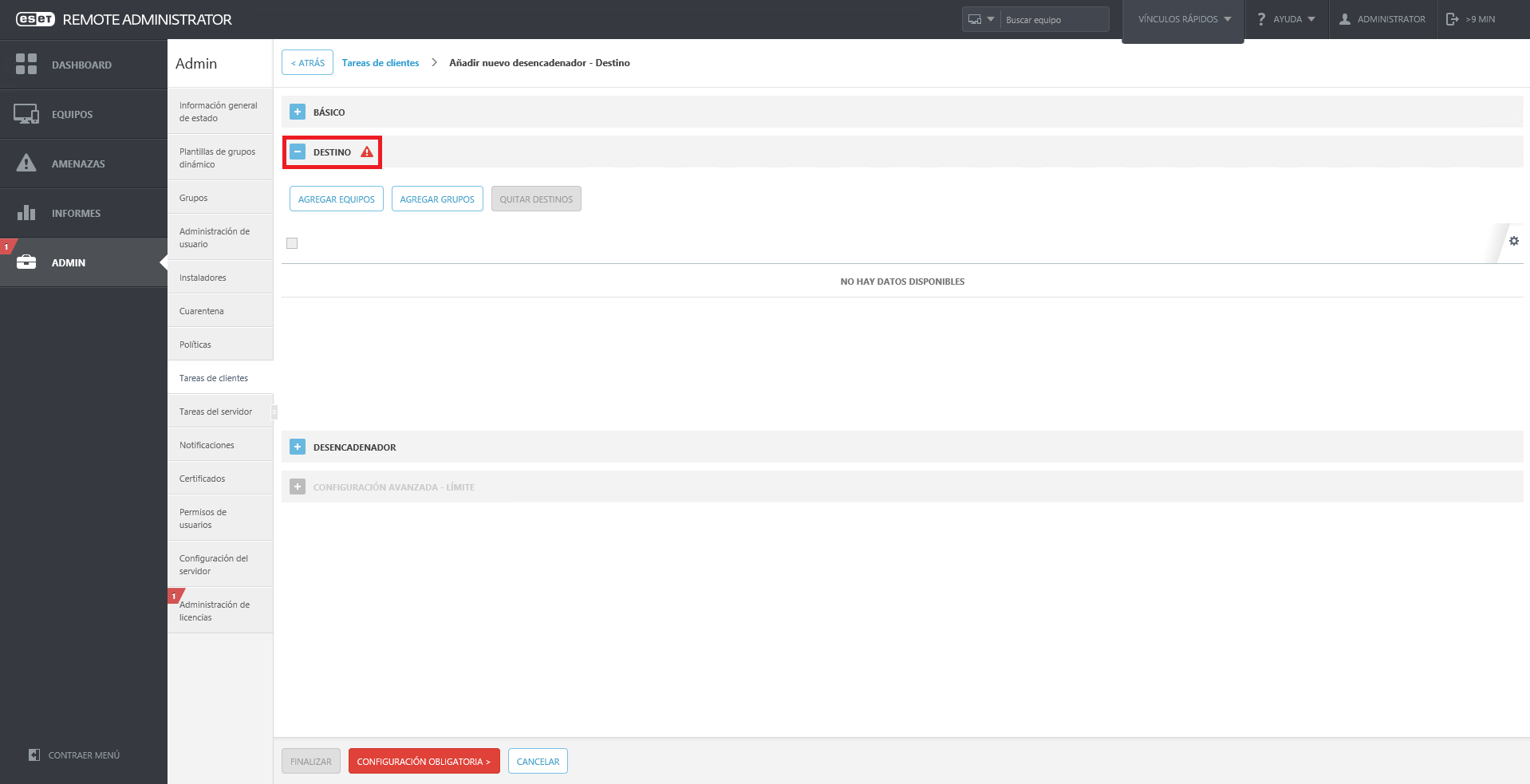
Task: Open the search type dropdown arrow
Action: pyautogui.click(x=991, y=19)
